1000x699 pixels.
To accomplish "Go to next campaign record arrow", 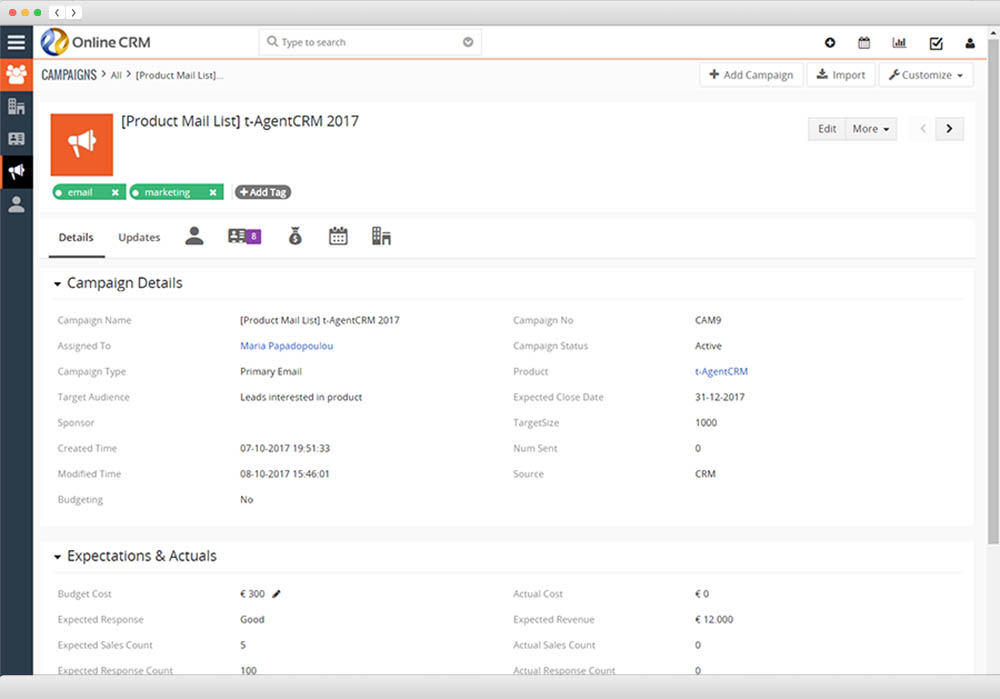I will click(x=949, y=129).
